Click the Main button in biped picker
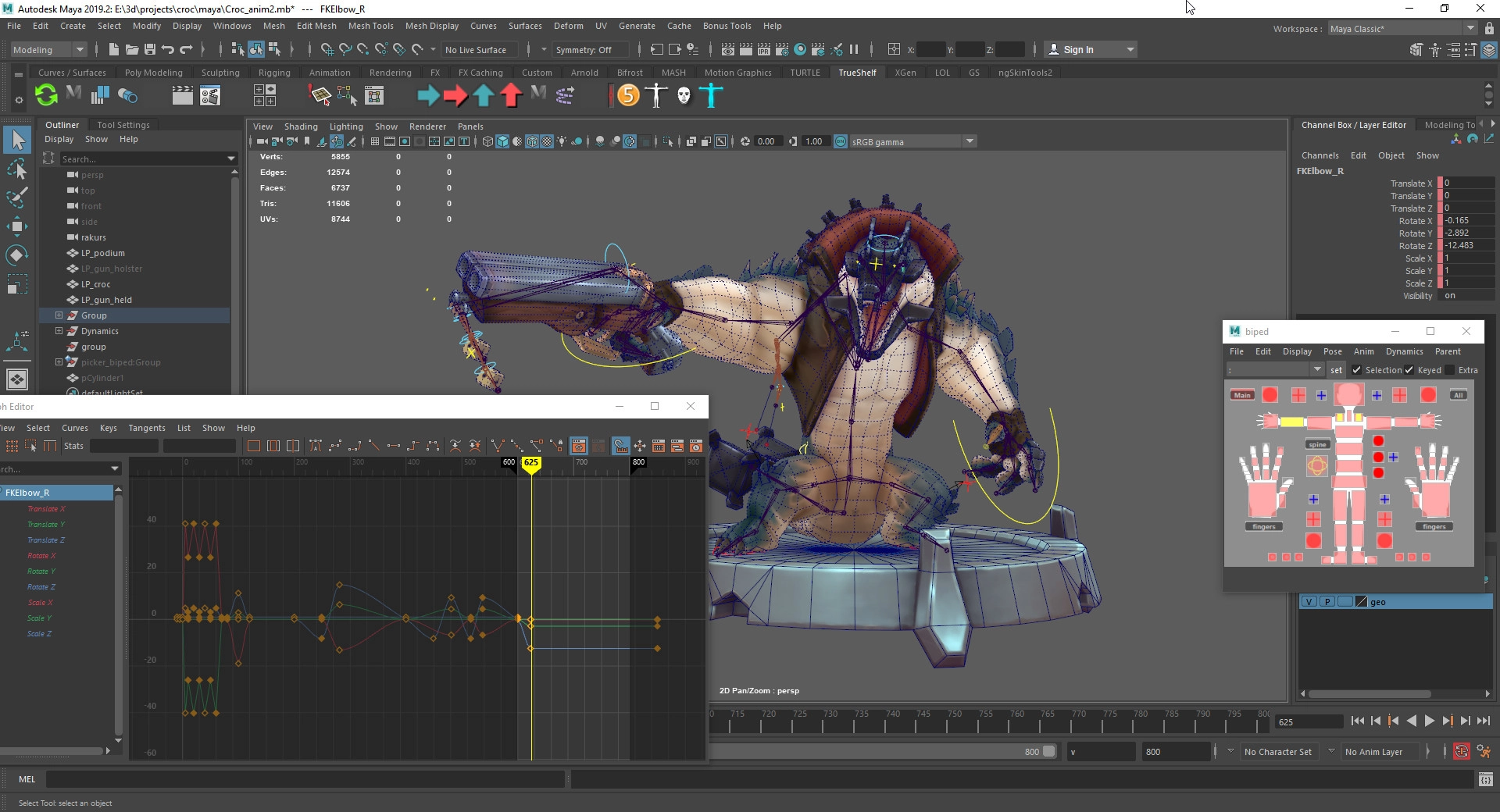 coord(1242,395)
